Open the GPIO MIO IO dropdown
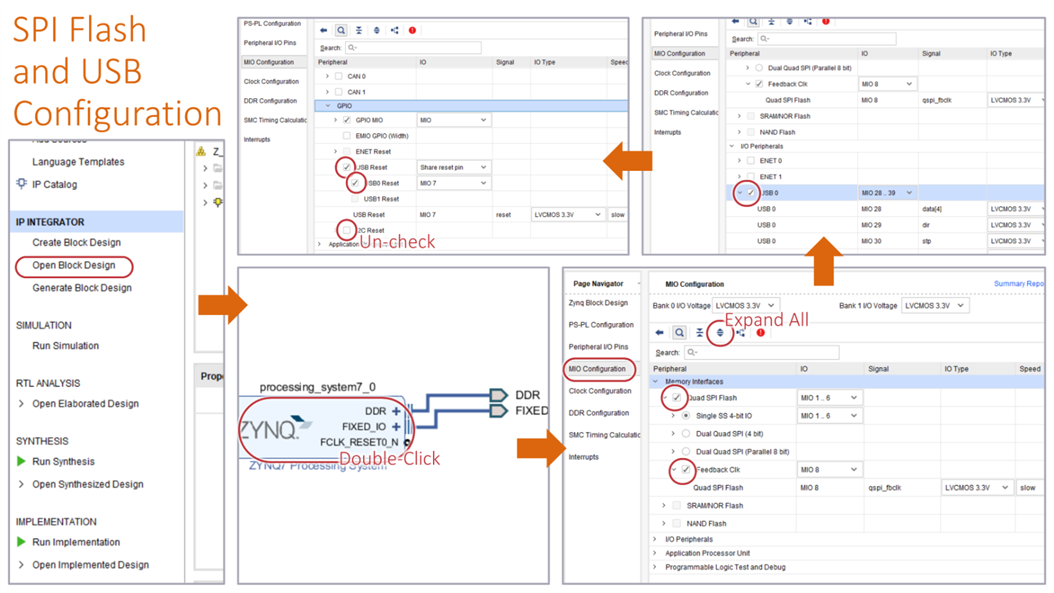1054x593 pixels. point(454,120)
